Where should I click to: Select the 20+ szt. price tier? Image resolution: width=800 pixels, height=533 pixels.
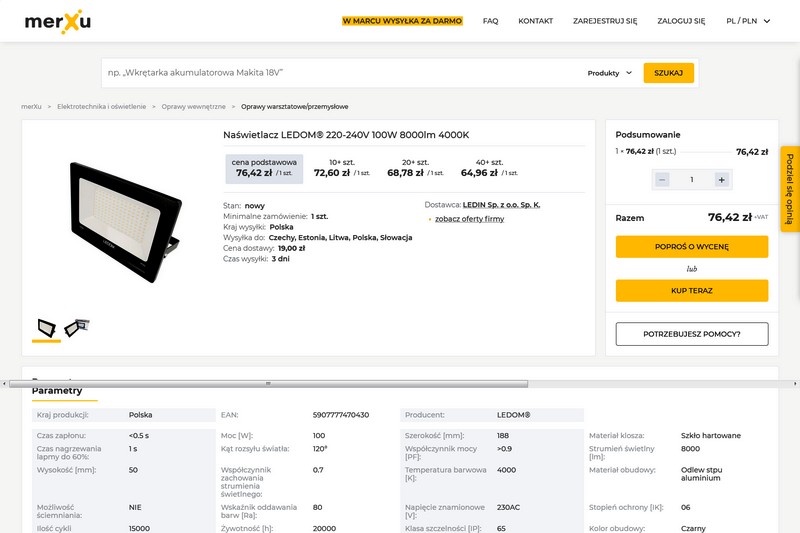(415, 169)
